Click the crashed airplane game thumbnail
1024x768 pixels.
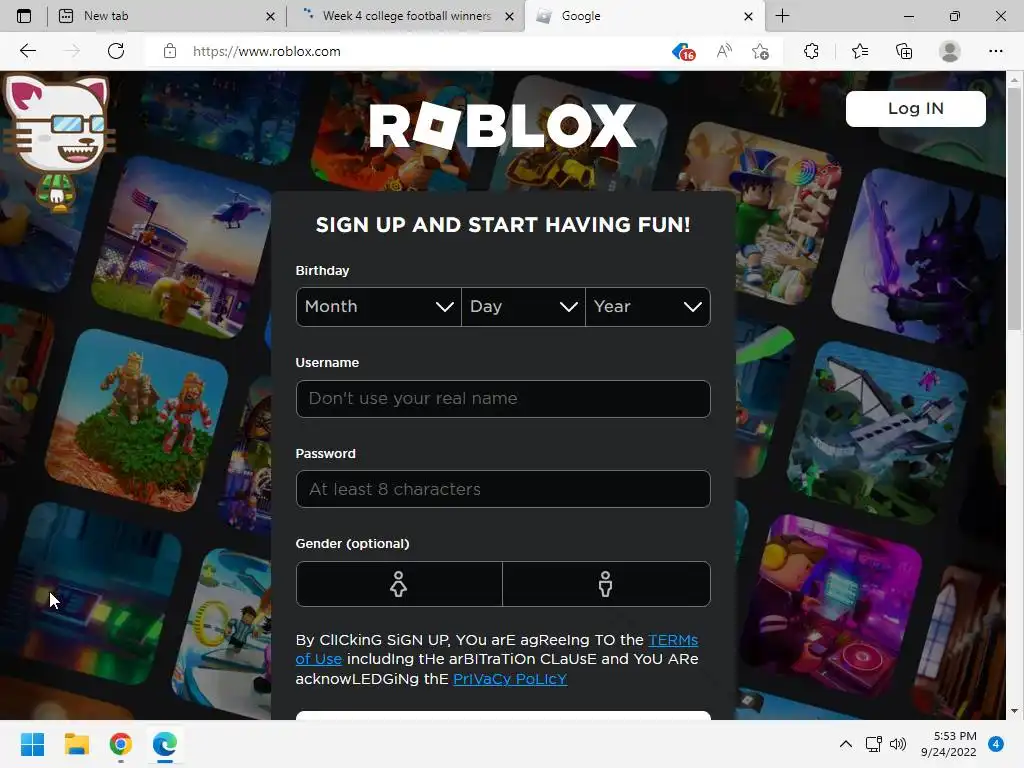click(878, 434)
